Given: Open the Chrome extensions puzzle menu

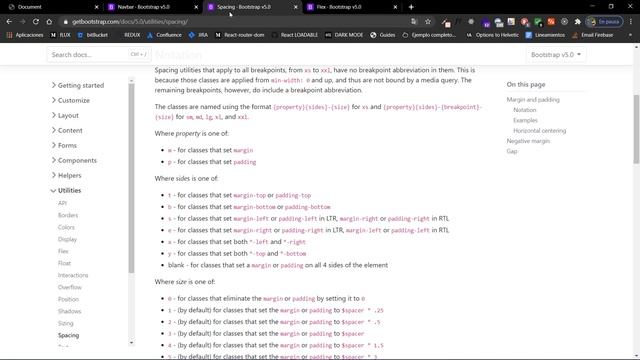Looking at the screenshot, I should (x=578, y=22).
